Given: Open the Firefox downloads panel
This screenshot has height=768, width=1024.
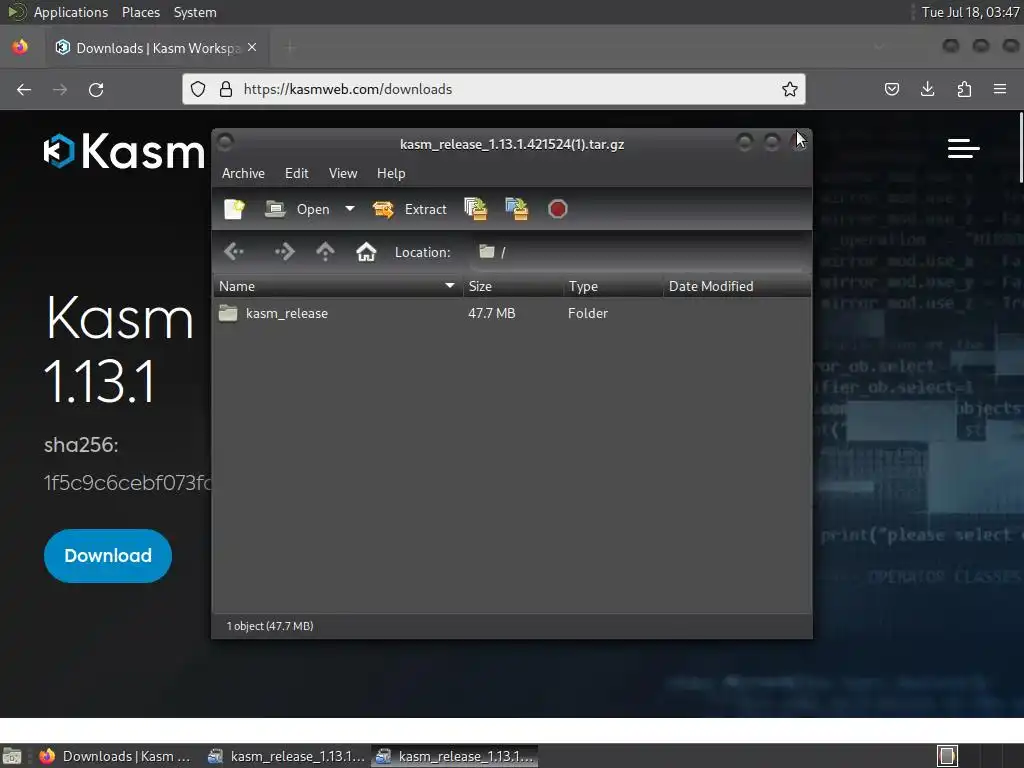Looking at the screenshot, I should click(927, 89).
